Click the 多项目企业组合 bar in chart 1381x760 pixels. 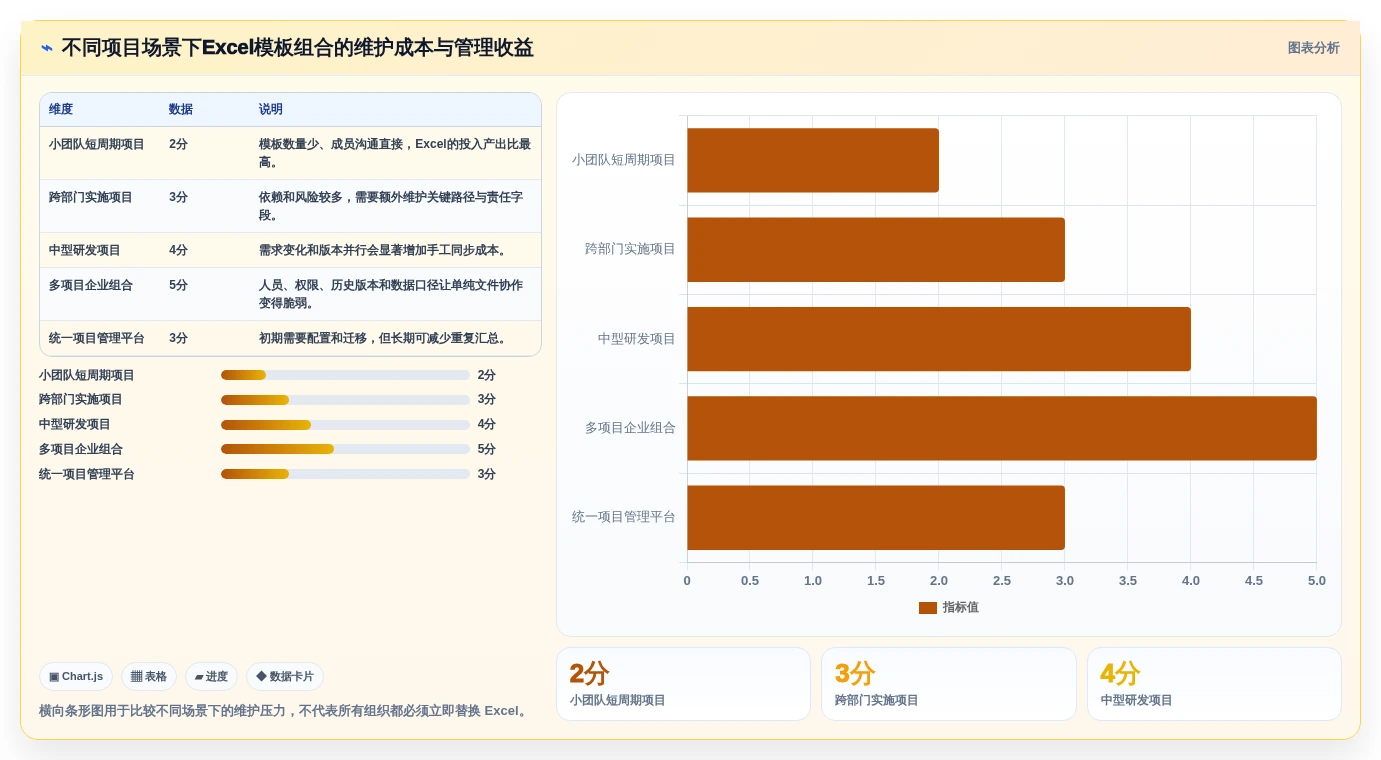(1002, 428)
